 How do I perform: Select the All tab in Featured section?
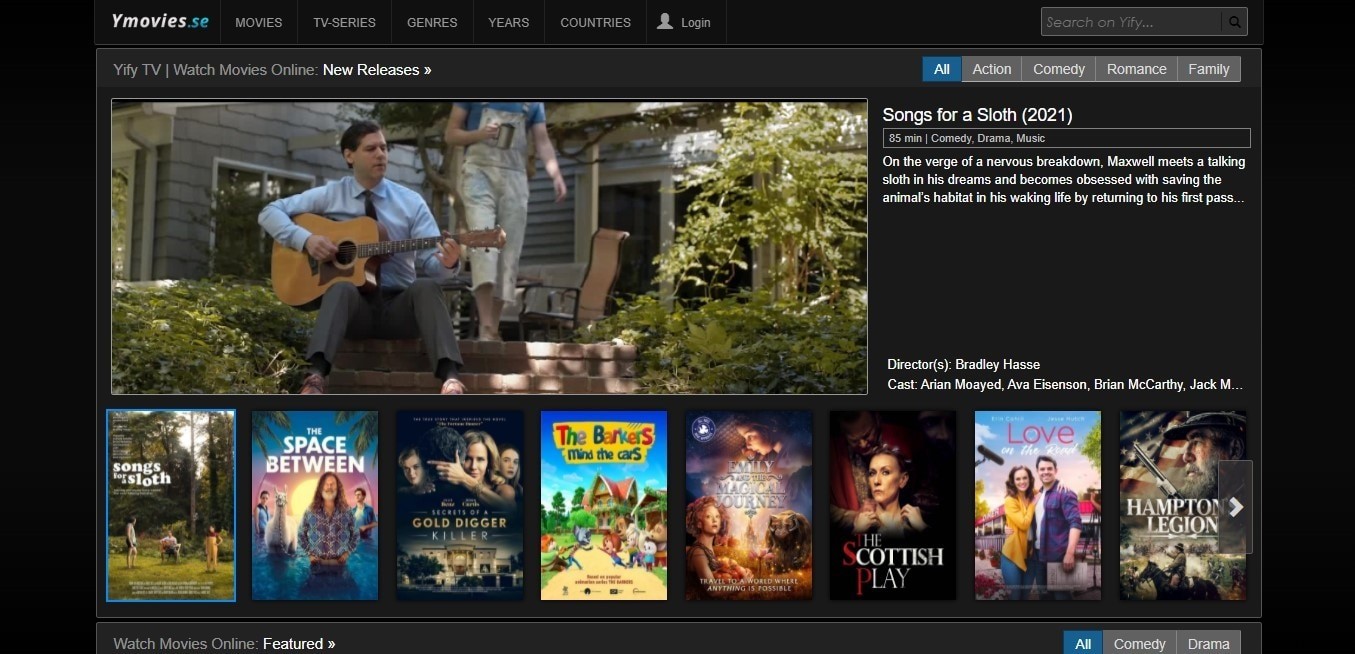click(x=1083, y=644)
